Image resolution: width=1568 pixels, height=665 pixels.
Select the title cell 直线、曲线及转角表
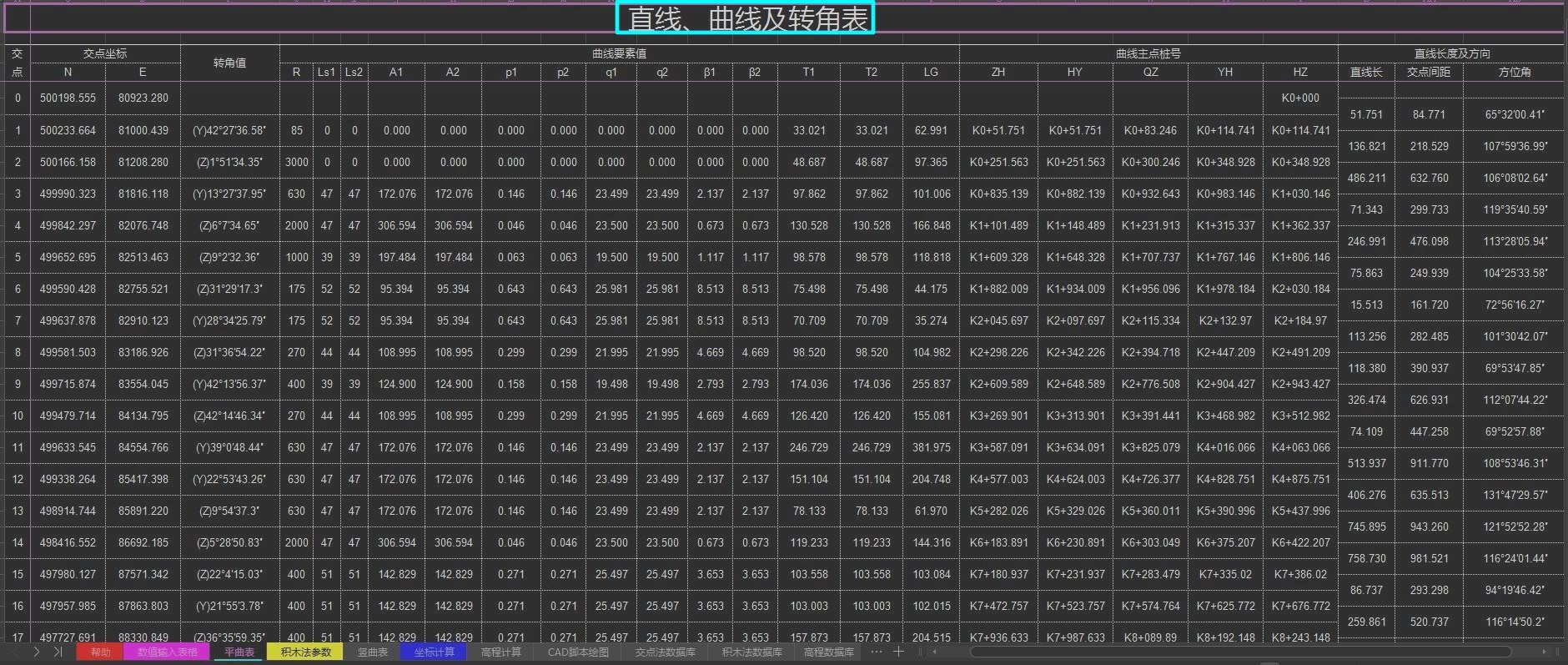coord(746,18)
